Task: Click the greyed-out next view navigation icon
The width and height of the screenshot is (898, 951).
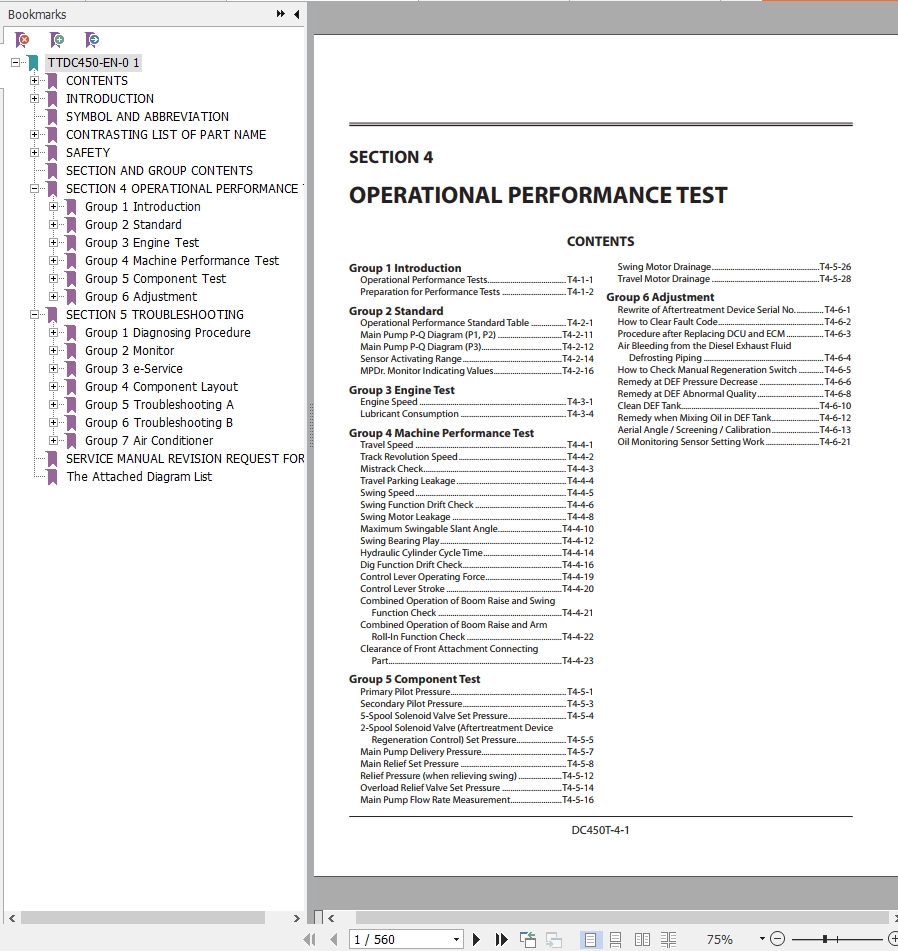Action: (554, 939)
